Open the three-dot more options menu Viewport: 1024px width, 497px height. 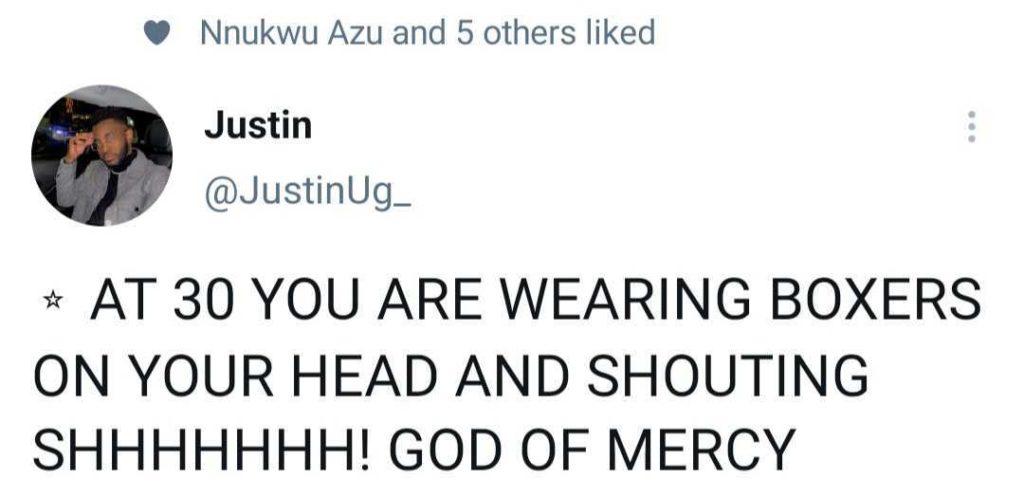point(967,127)
